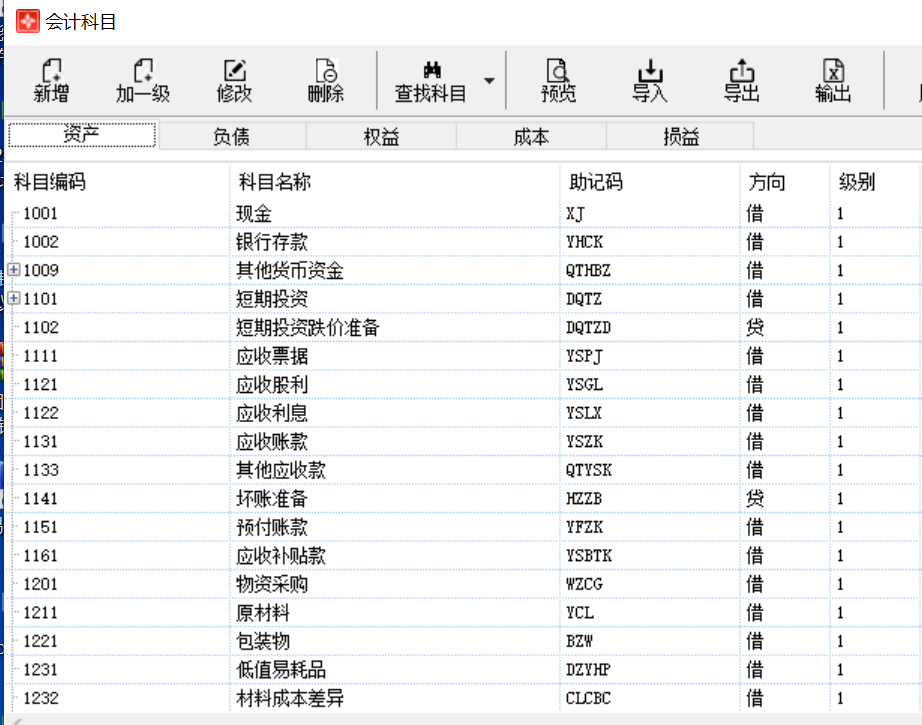The height and width of the screenshot is (725, 922).
Task: Open the 成本 tab
Action: 531,137
